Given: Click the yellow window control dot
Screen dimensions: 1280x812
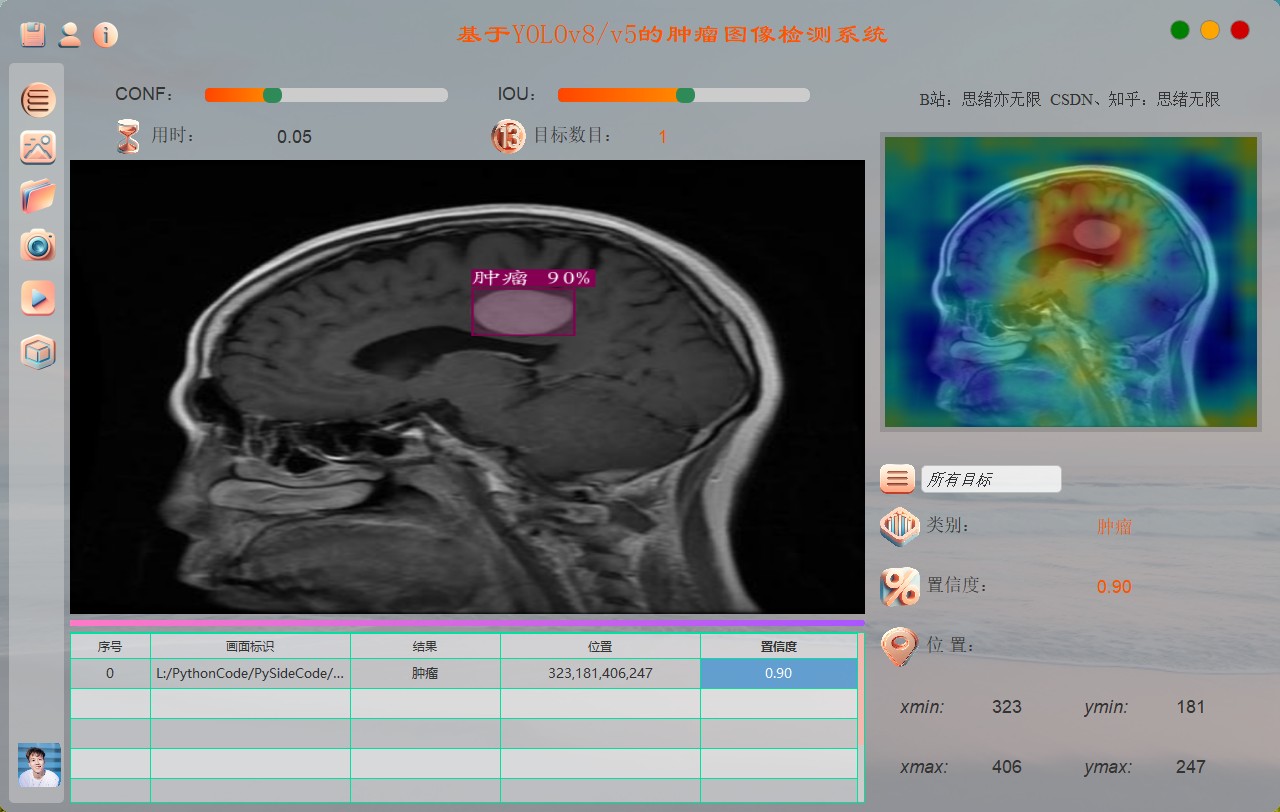Looking at the screenshot, I should pos(1210,30).
